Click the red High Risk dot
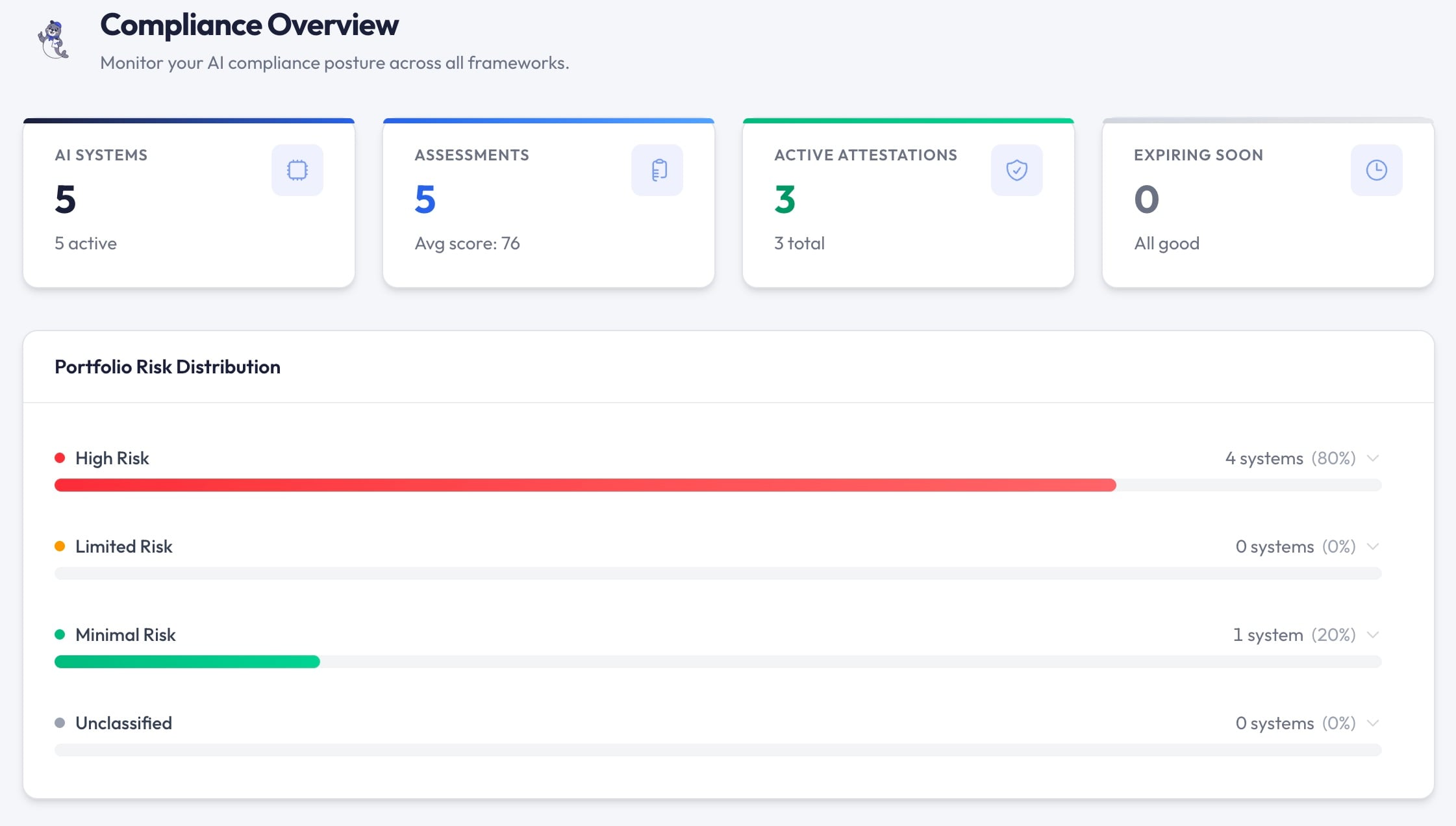Image resolution: width=1456 pixels, height=826 pixels. 60,458
